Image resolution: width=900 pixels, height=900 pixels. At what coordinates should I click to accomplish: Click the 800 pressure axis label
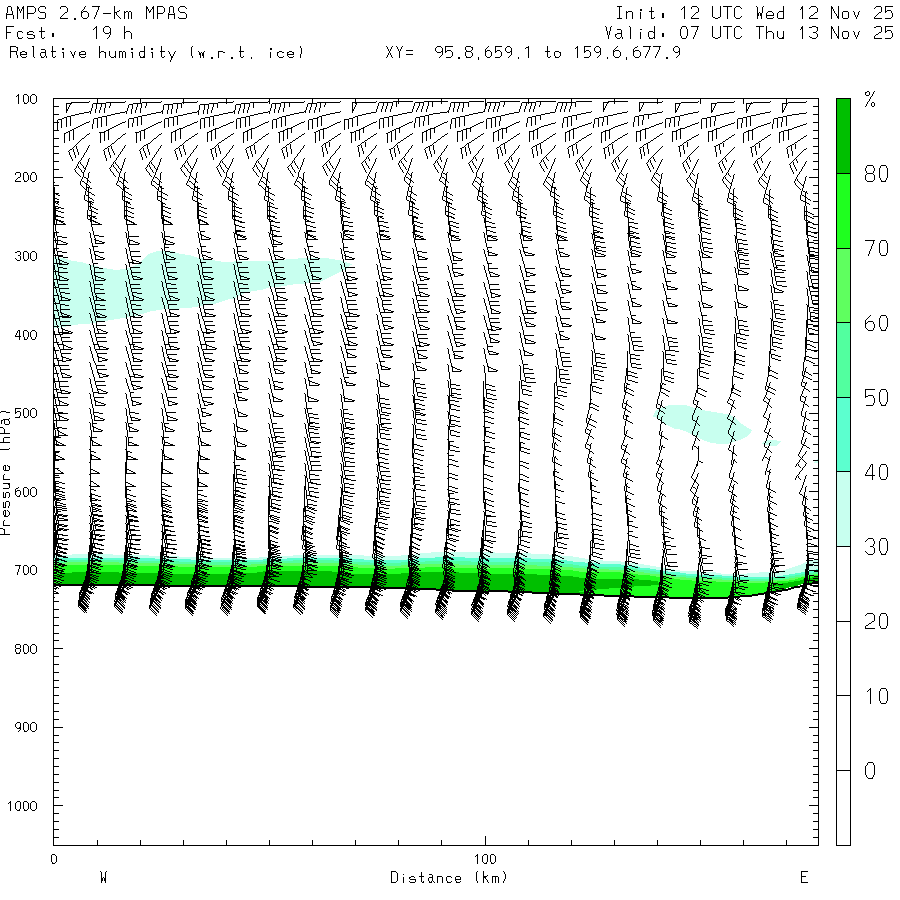[x=26, y=649]
